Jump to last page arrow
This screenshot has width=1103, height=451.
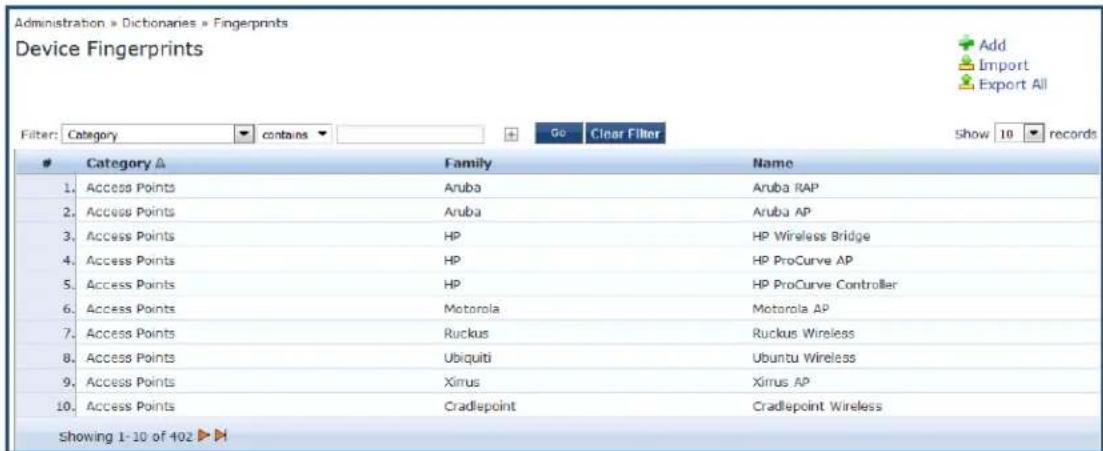[220, 436]
